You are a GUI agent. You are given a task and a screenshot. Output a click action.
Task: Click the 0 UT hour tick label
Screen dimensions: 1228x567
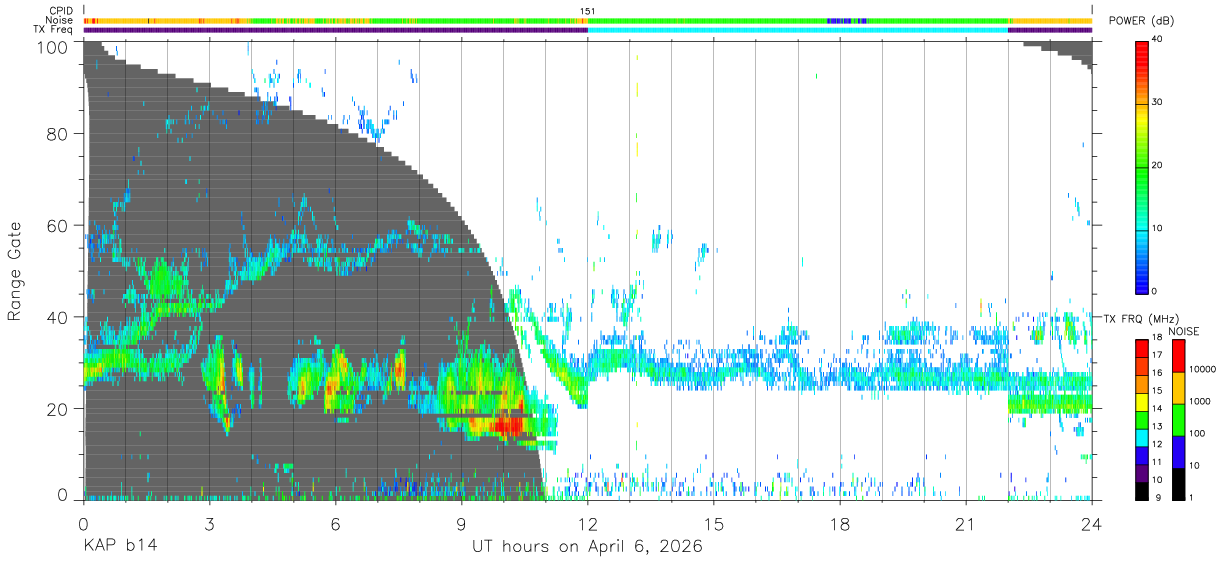click(x=83, y=524)
